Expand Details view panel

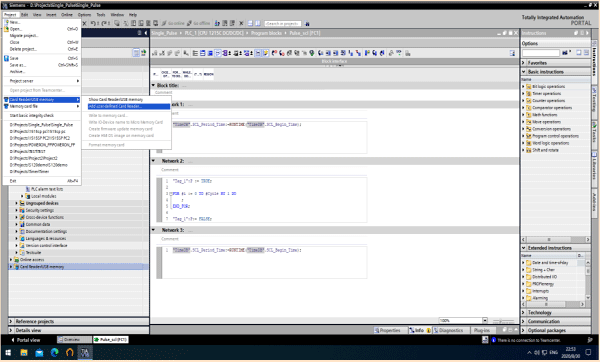(11, 330)
